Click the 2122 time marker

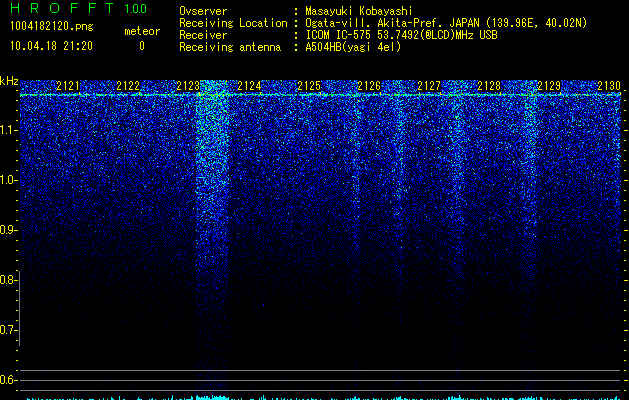pyautogui.click(x=128, y=86)
